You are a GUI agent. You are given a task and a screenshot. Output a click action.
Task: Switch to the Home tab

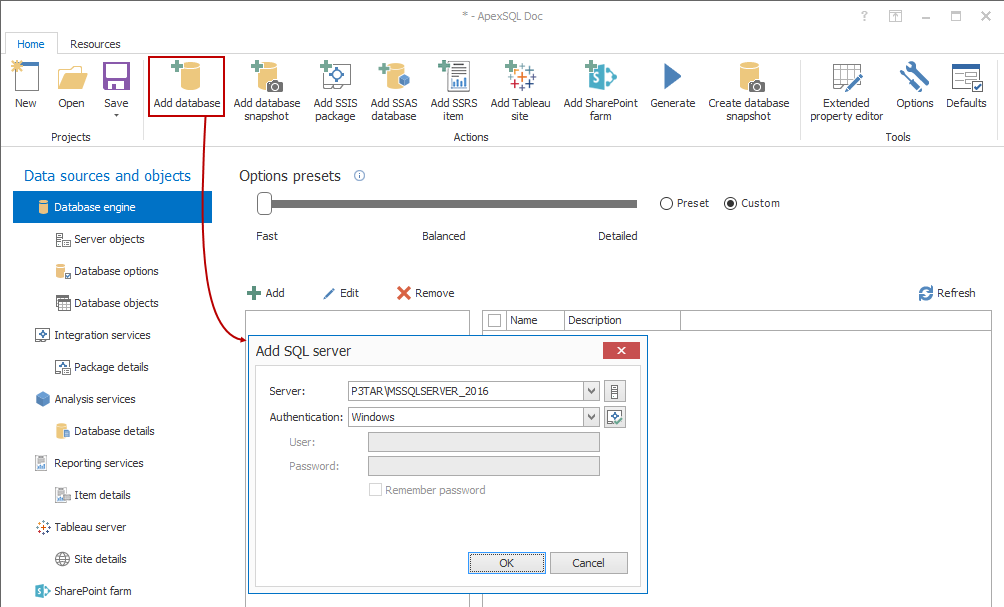[x=31, y=44]
